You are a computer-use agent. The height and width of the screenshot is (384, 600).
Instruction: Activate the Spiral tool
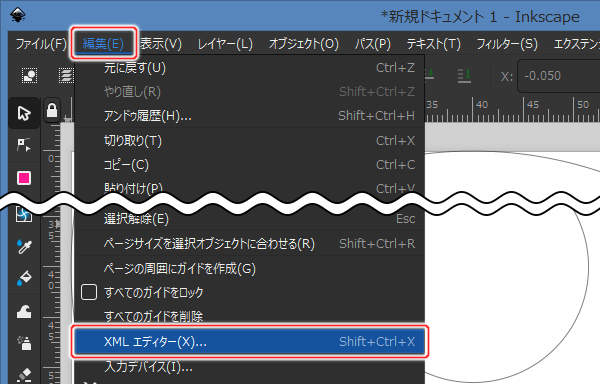pyautogui.click(x=24, y=215)
